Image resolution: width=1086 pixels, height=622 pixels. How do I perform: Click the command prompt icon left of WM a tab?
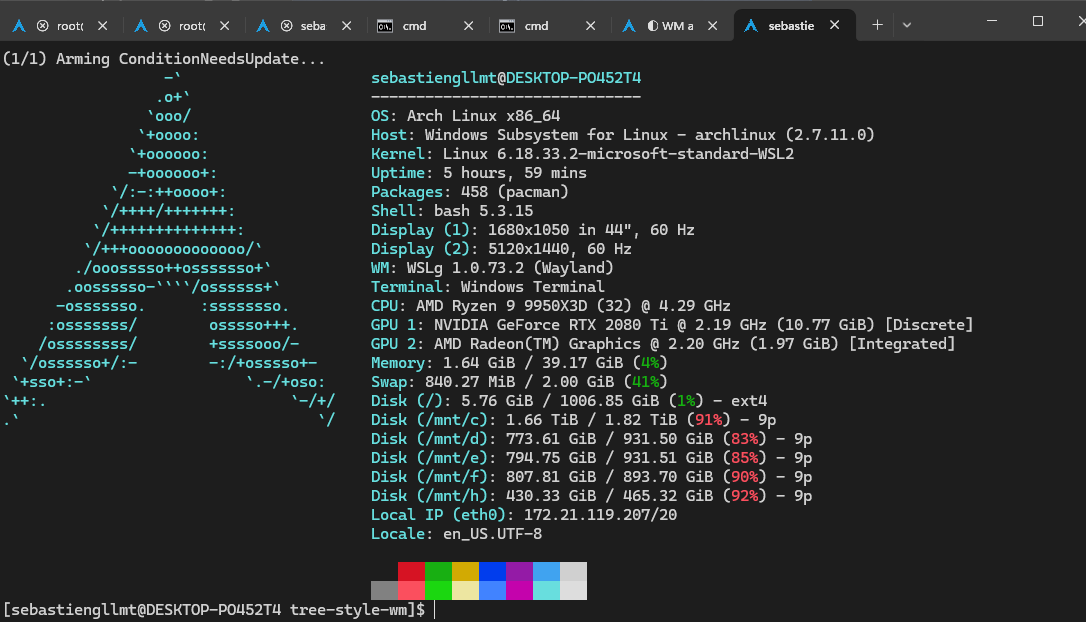click(507, 26)
